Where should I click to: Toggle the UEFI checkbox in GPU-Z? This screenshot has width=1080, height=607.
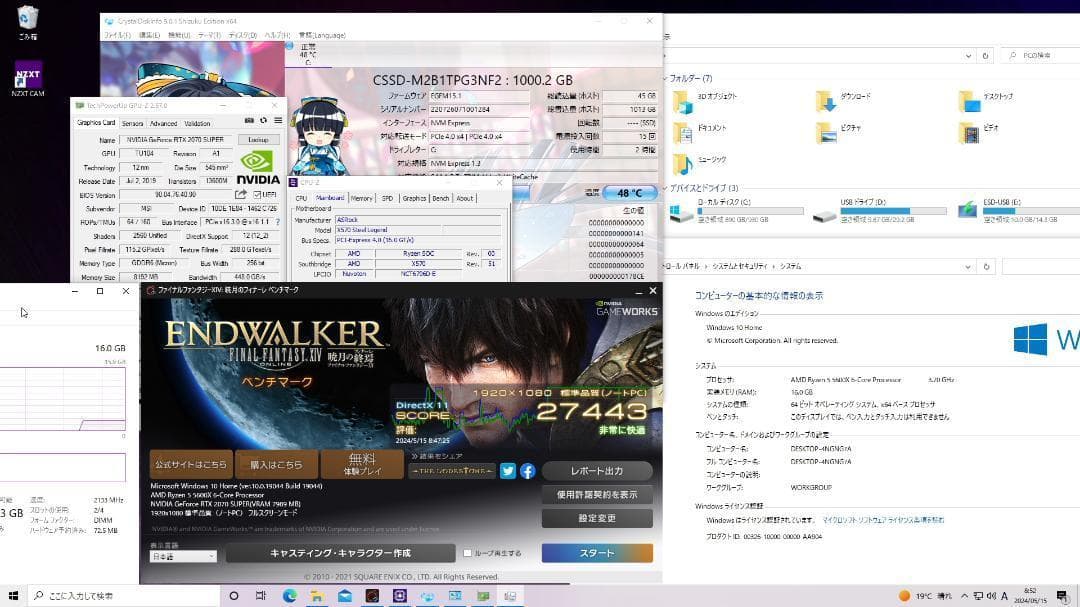tap(256, 195)
